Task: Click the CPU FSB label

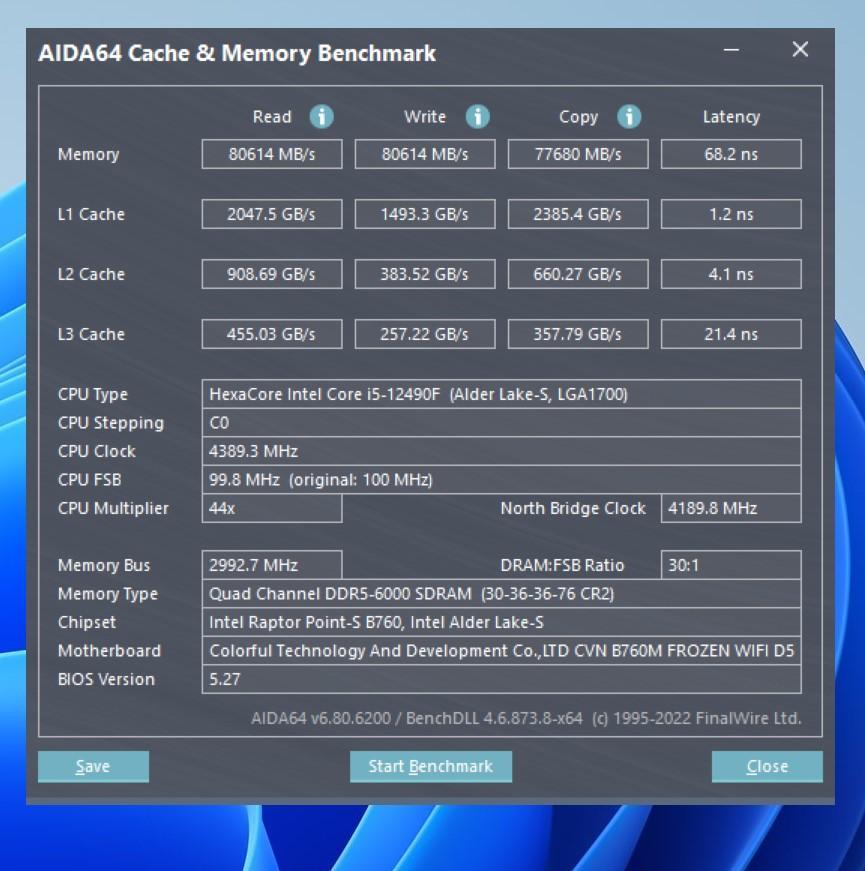Action: click(89, 480)
